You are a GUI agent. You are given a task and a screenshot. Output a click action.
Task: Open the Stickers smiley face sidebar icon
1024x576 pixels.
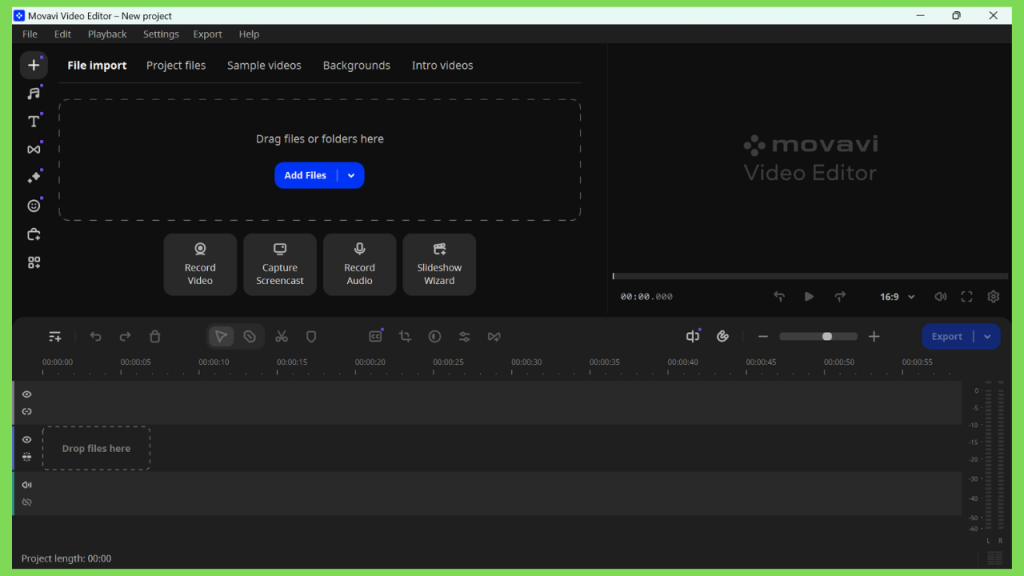point(33,206)
